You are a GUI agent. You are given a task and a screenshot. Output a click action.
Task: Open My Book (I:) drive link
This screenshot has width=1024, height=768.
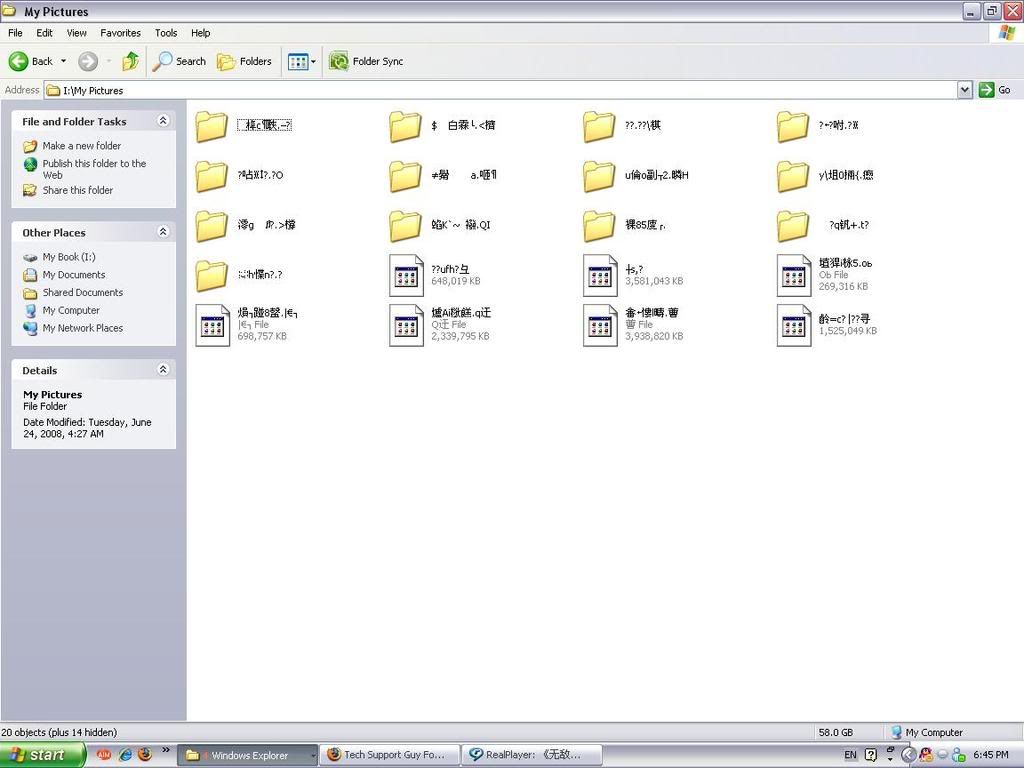coord(68,257)
